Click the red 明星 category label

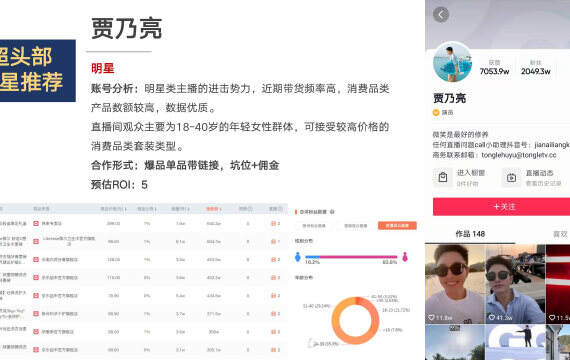[x=103, y=68]
